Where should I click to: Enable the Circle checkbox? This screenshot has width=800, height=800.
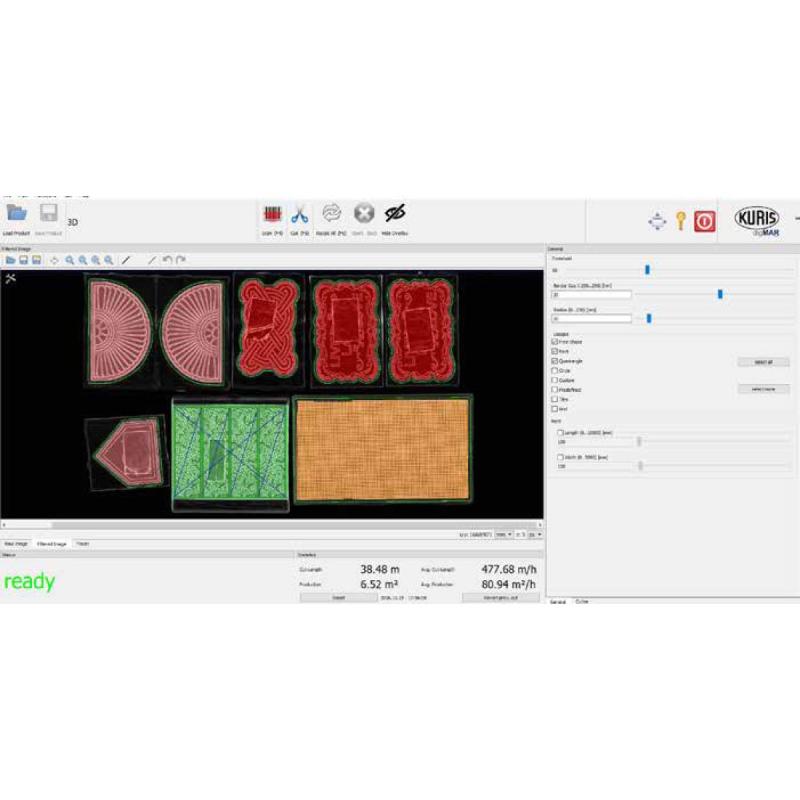[x=555, y=371]
